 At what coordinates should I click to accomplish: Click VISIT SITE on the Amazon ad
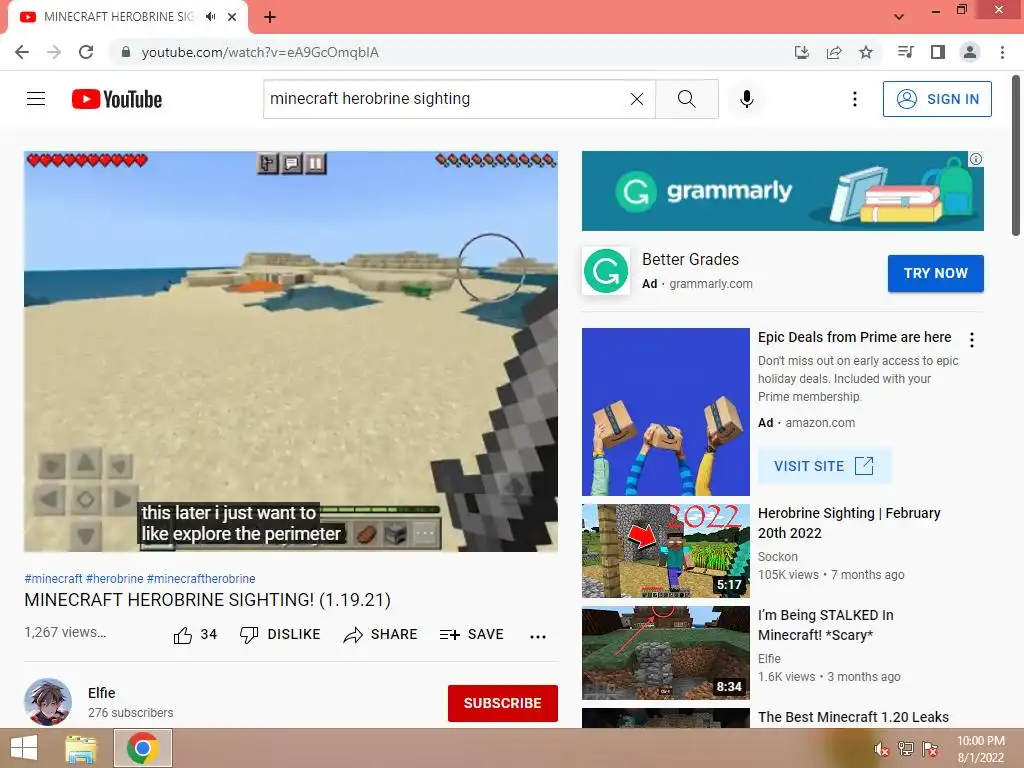click(824, 466)
